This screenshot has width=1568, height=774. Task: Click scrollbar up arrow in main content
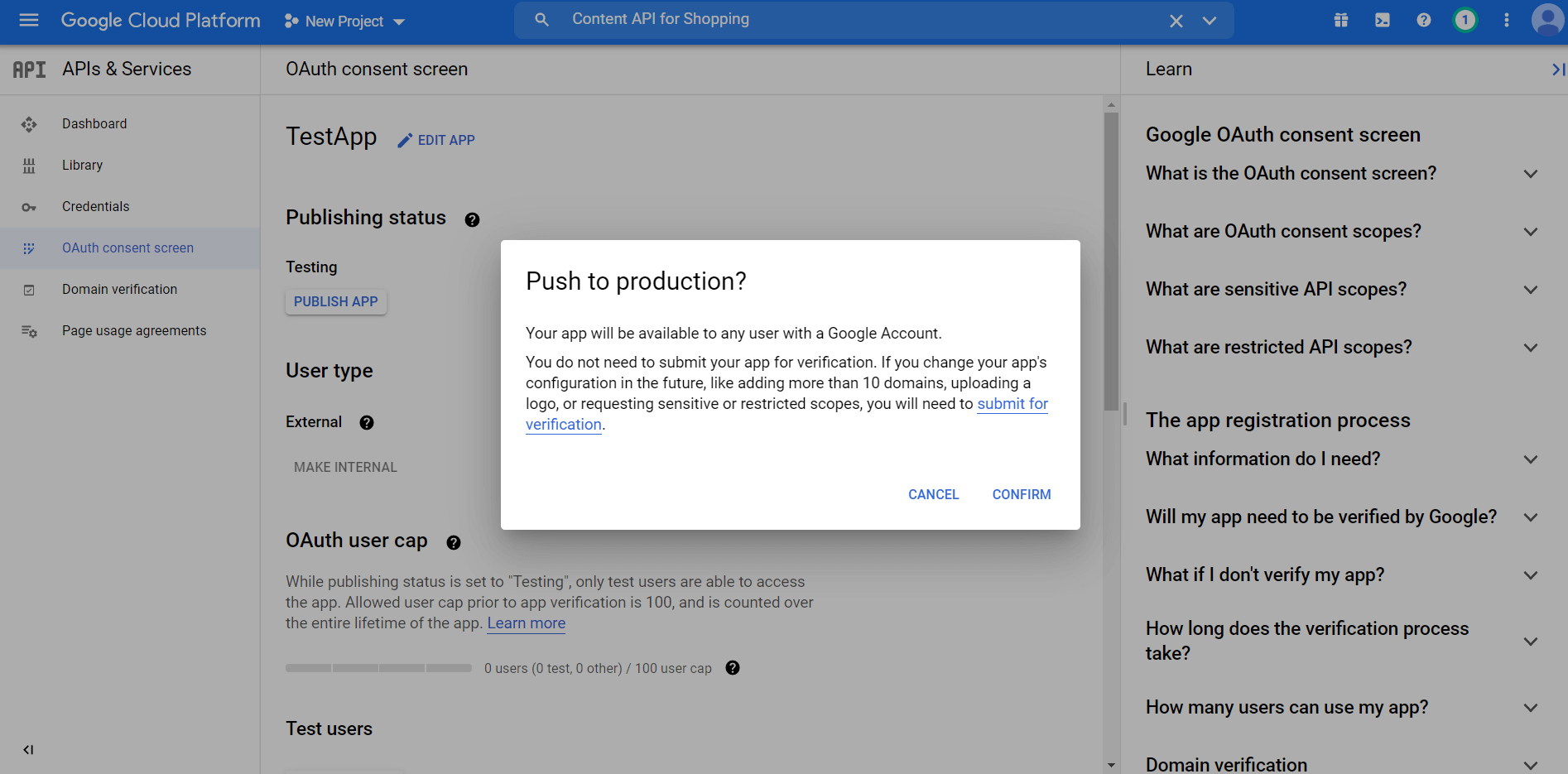point(1111,105)
